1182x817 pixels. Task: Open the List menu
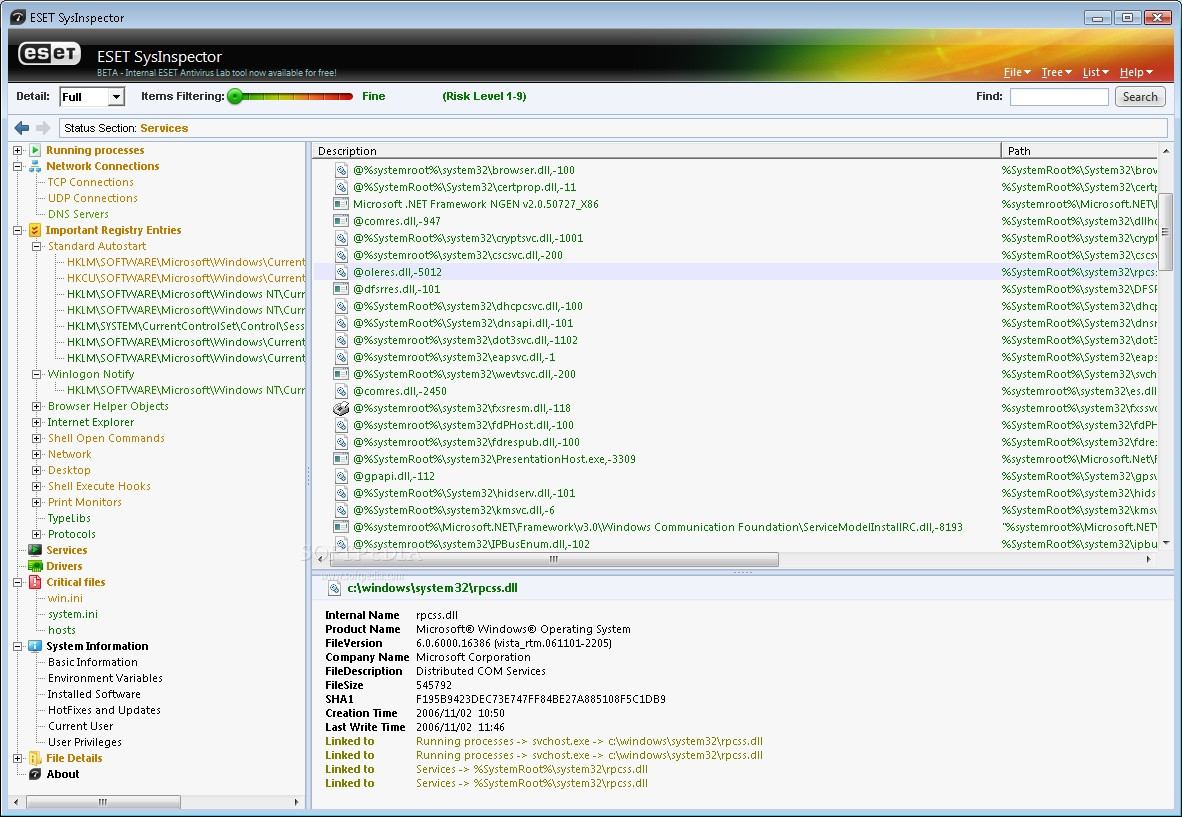pos(1095,72)
